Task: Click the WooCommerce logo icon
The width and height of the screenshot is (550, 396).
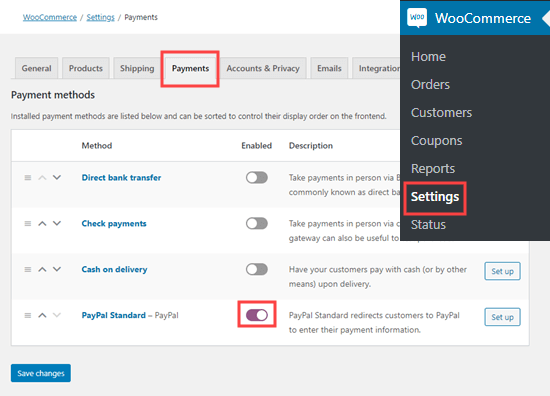Action: [x=417, y=17]
